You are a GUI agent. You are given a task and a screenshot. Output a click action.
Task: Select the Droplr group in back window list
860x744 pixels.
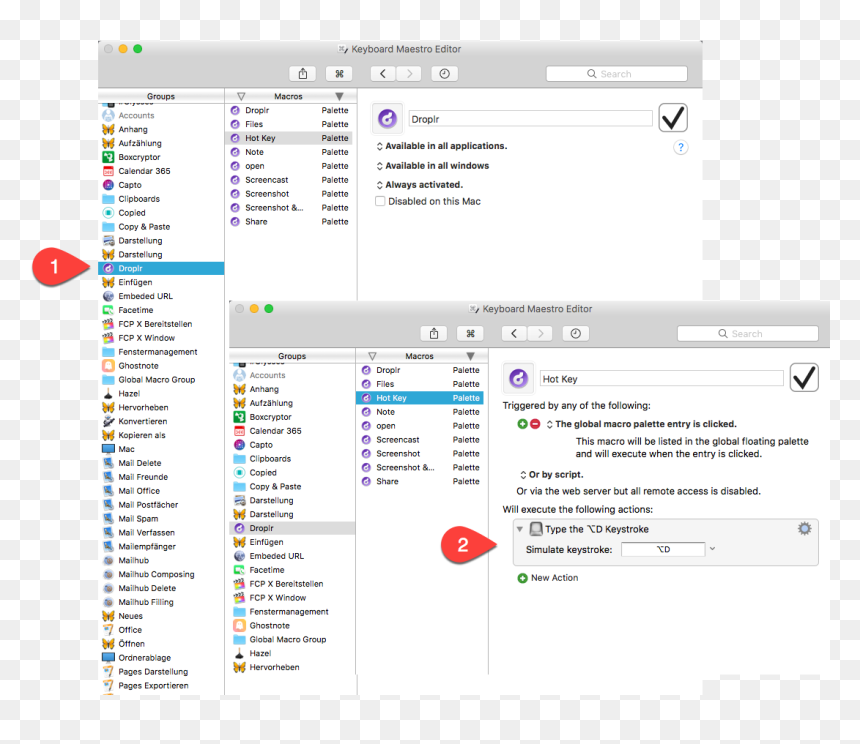[x=161, y=268]
